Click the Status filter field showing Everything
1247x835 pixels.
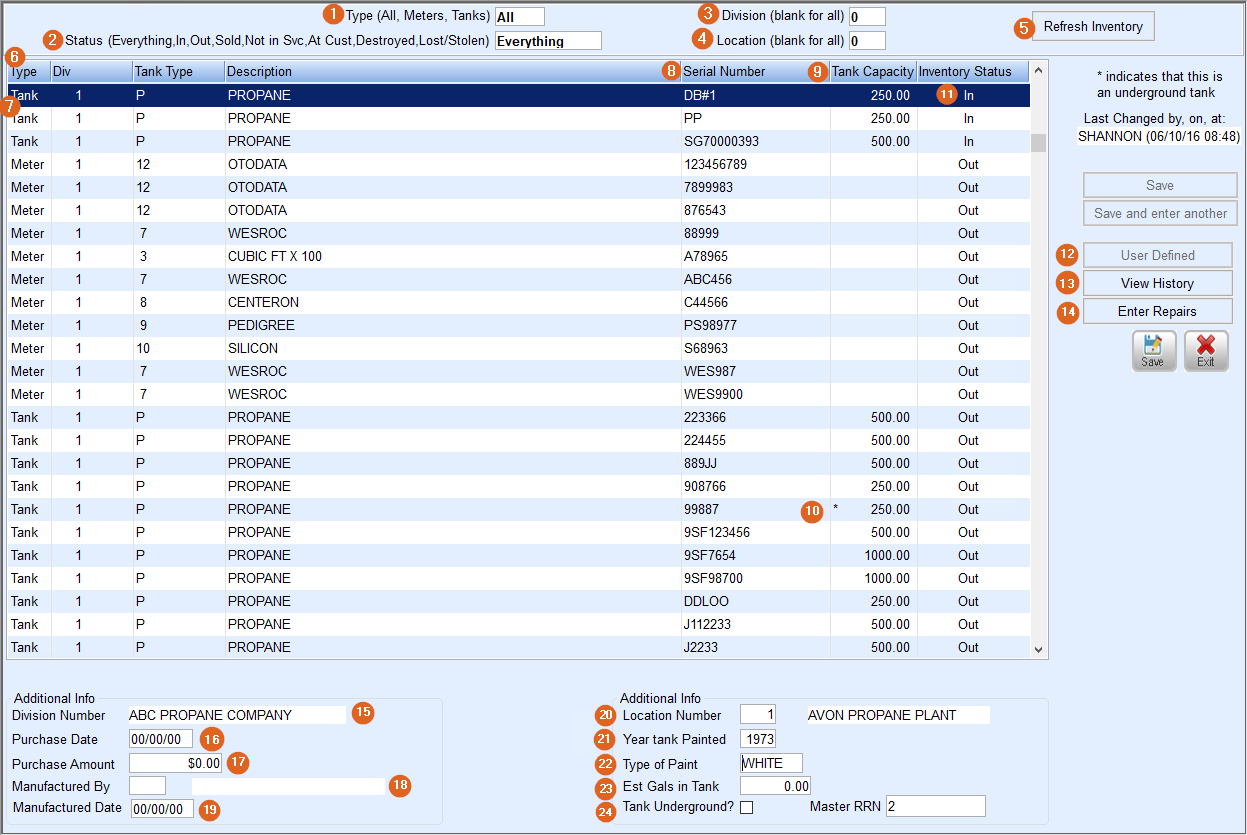tap(548, 41)
